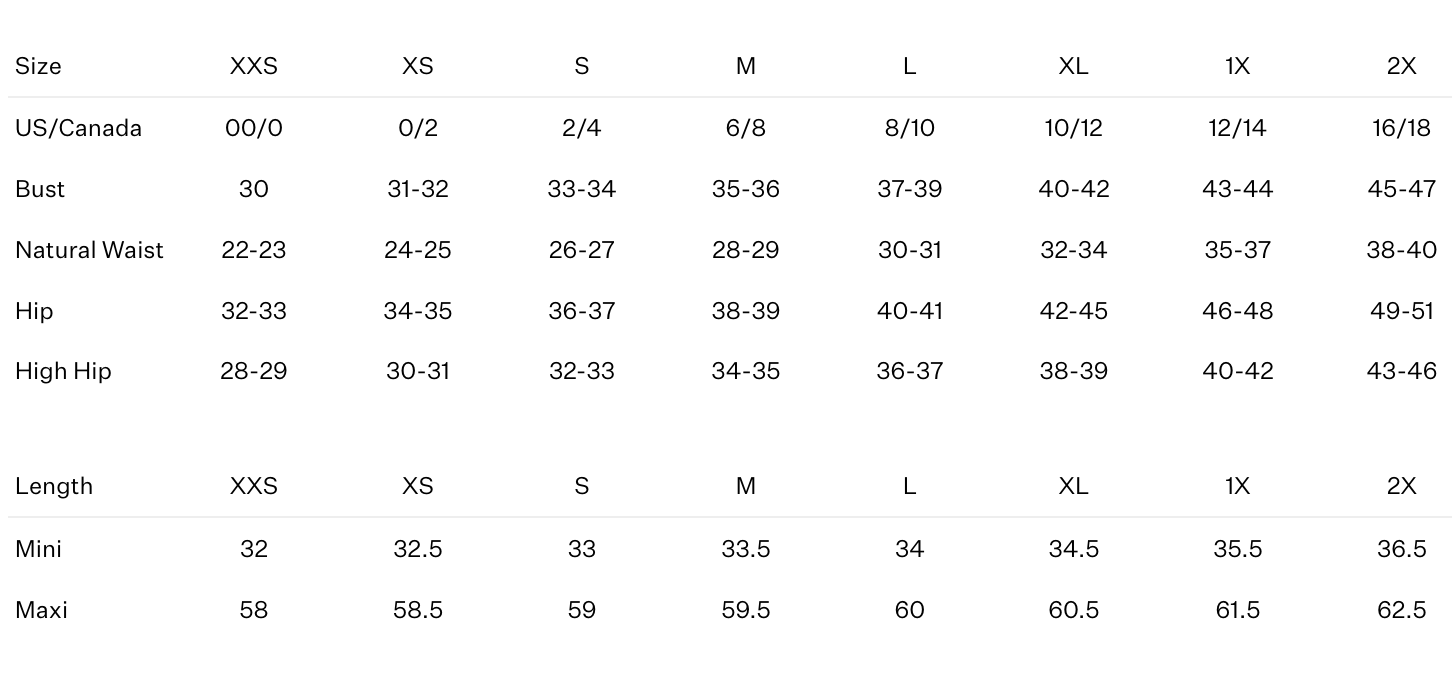The width and height of the screenshot is (1452, 700).
Task: Click Hip measurement 46-48 for size 1X
Action: (x=1237, y=311)
